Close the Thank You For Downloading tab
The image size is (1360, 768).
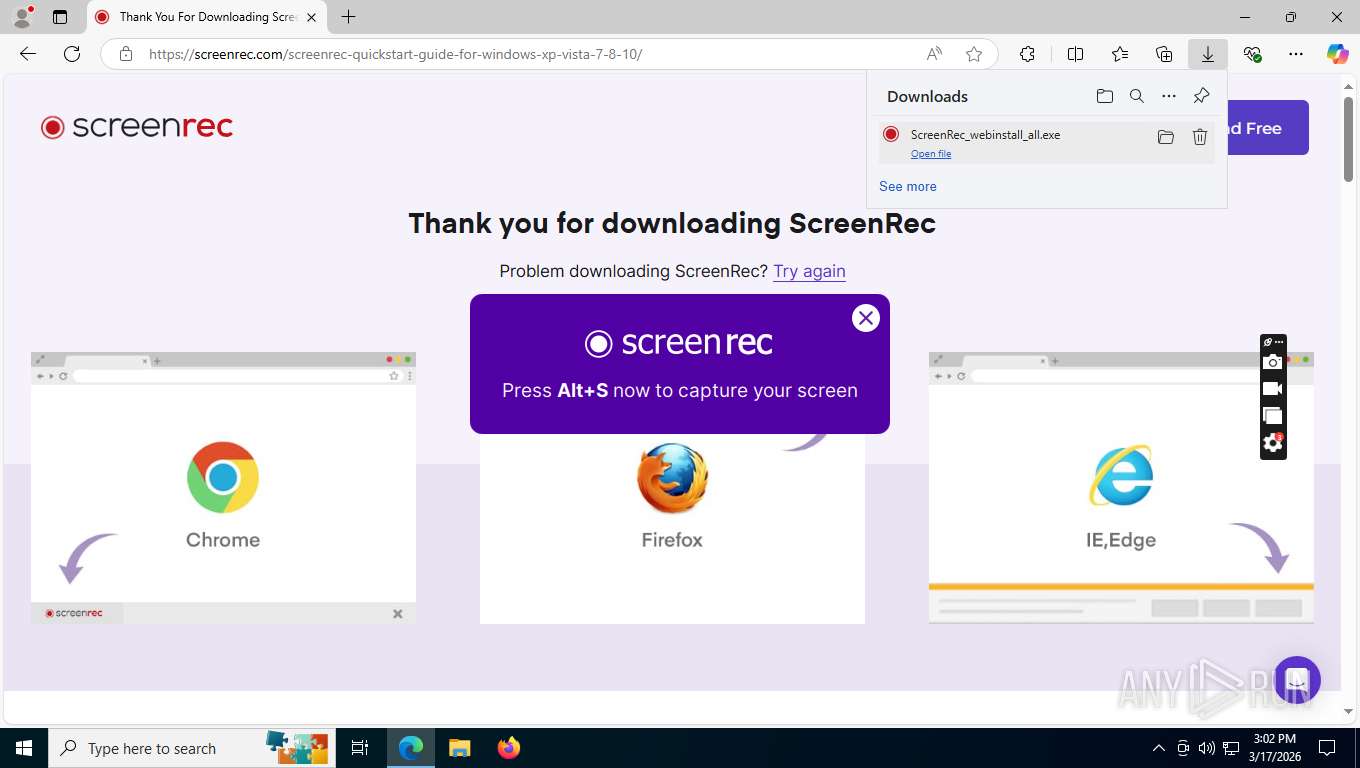click(312, 17)
